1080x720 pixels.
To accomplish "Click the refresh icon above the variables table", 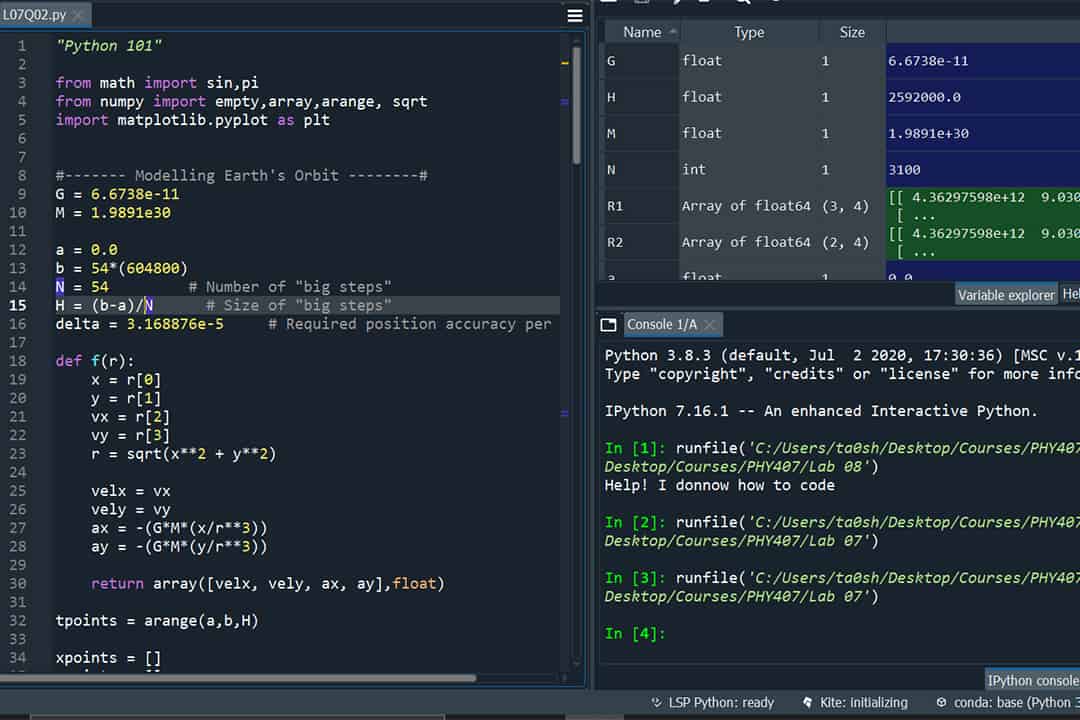I will 776,4.
